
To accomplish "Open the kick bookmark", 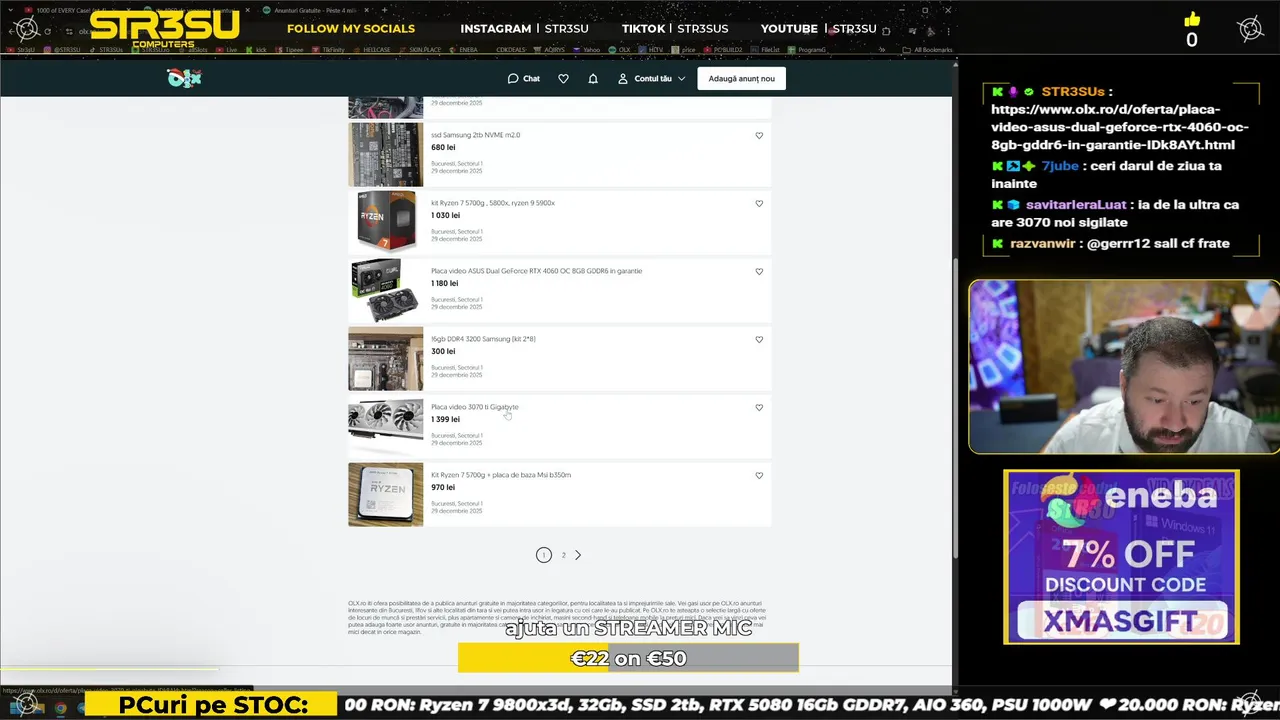I will tap(256, 49).
